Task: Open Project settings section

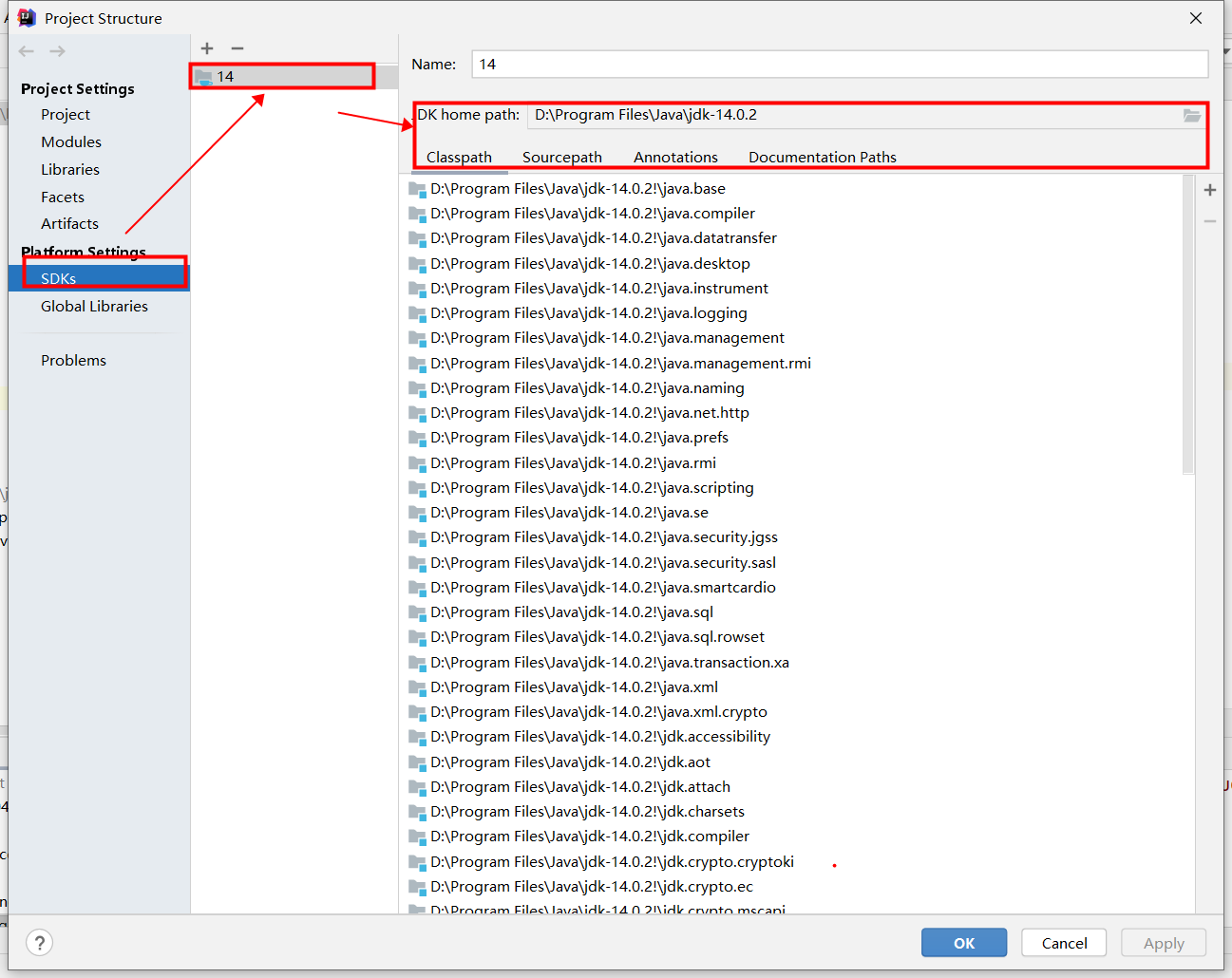Action: coord(66,114)
